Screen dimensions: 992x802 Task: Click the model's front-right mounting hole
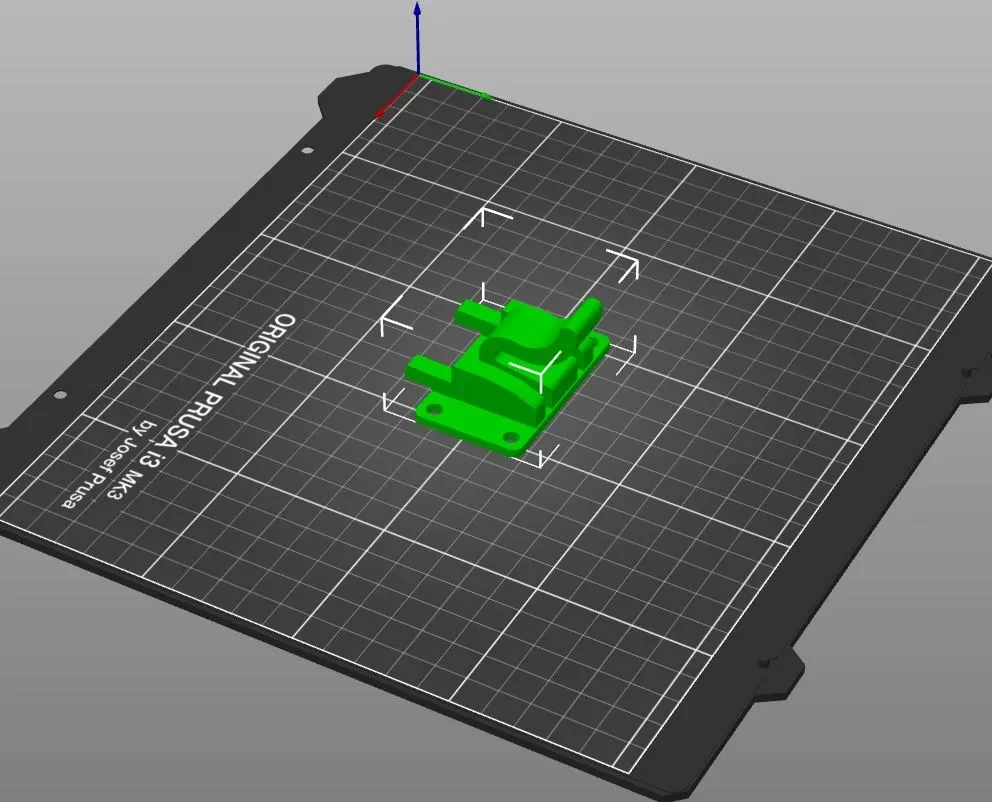(510, 437)
